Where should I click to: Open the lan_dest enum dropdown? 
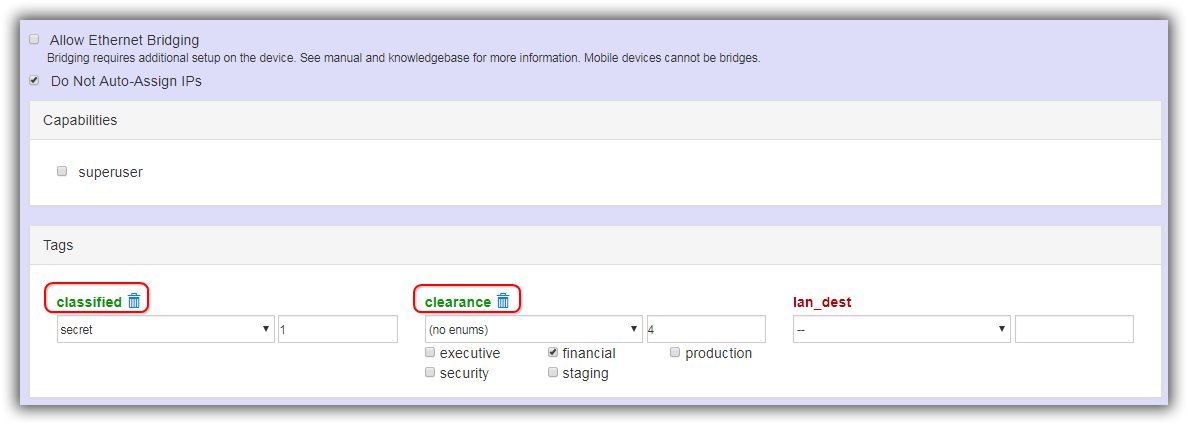click(901, 329)
